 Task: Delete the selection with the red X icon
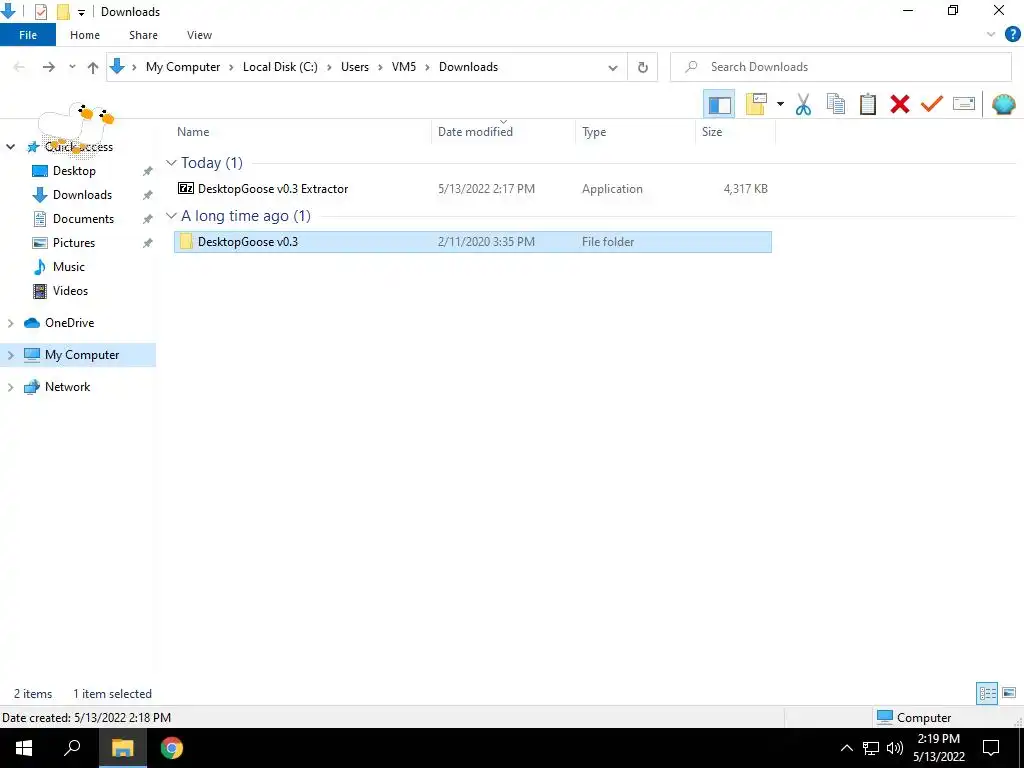pyautogui.click(x=899, y=104)
